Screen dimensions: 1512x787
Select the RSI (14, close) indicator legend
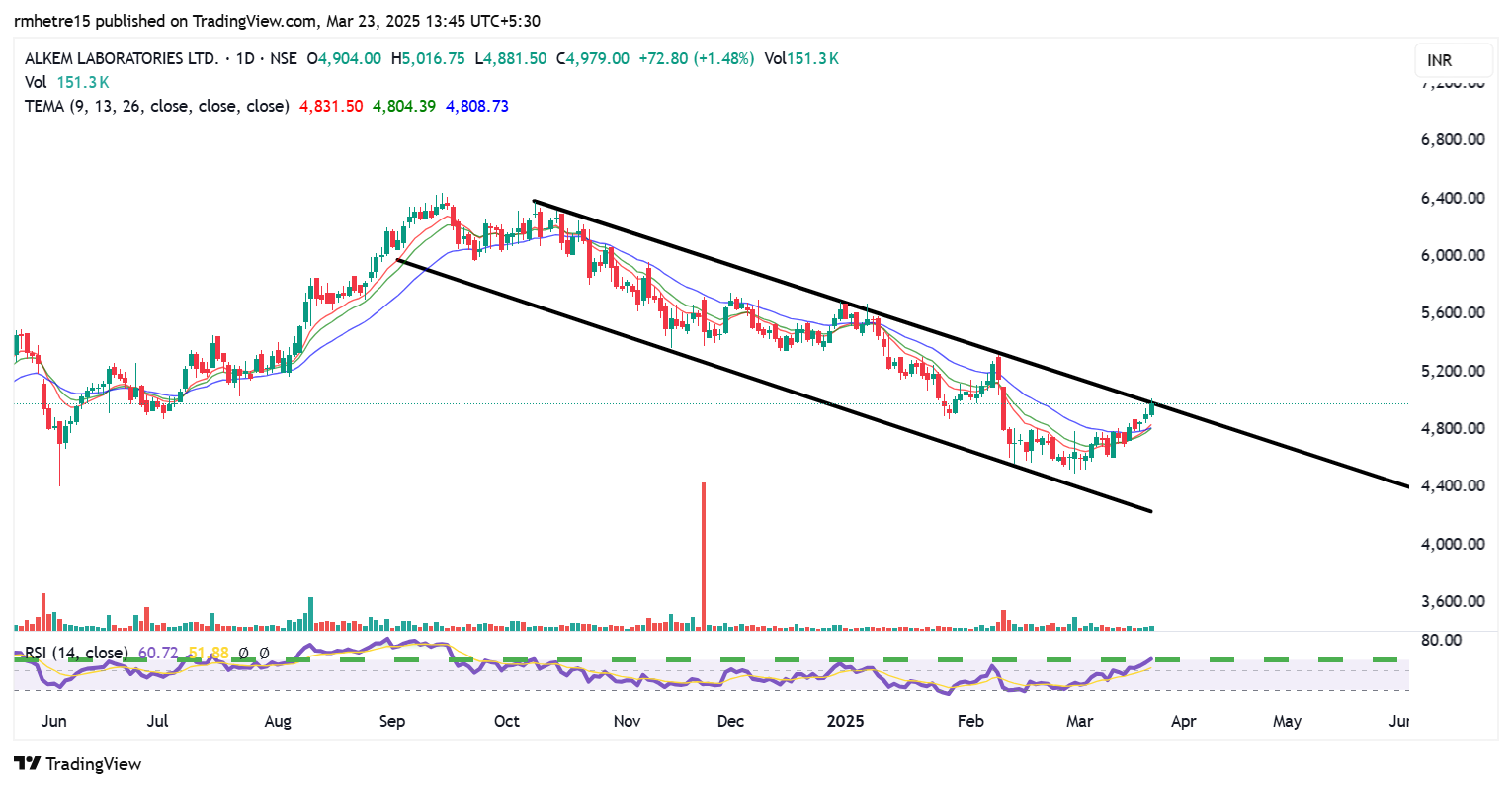(76, 653)
